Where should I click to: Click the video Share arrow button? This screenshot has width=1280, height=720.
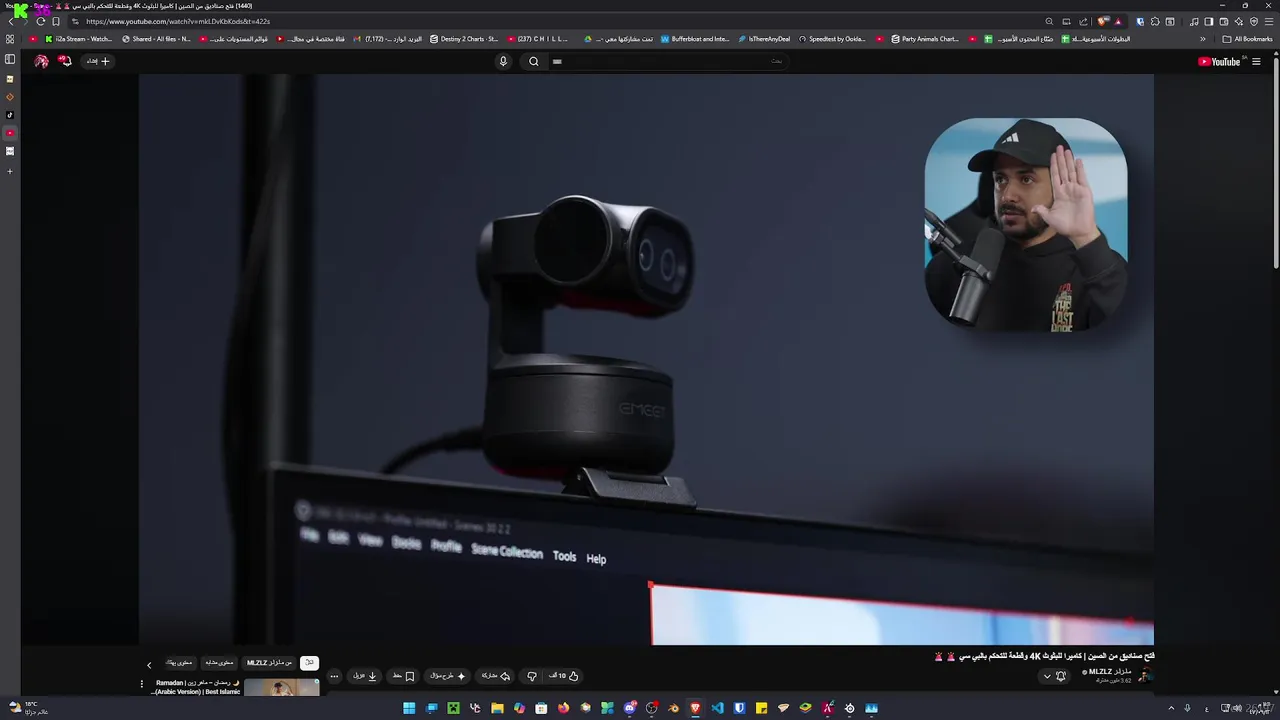tap(495, 676)
